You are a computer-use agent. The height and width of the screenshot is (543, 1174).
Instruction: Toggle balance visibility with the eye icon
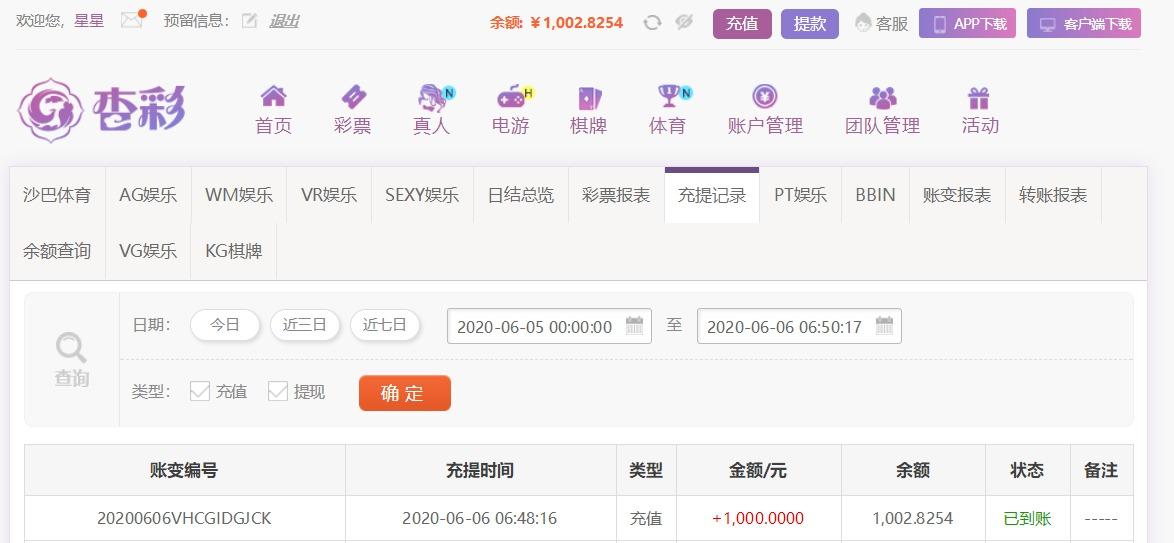684,22
